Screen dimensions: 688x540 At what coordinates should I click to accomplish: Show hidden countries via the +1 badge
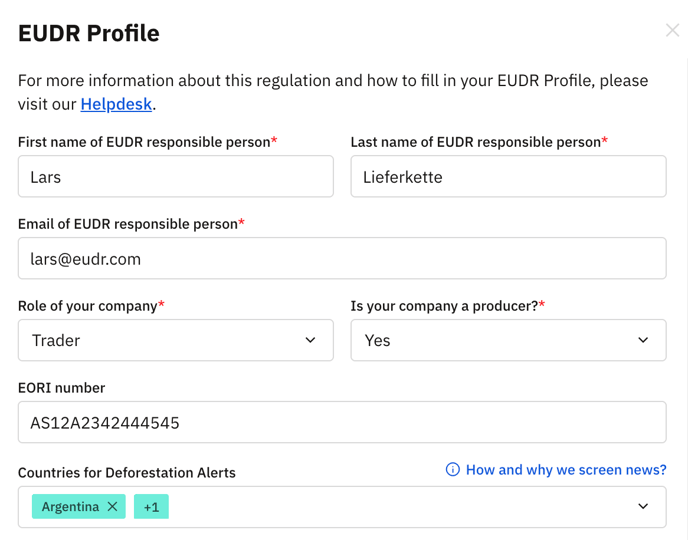click(151, 507)
